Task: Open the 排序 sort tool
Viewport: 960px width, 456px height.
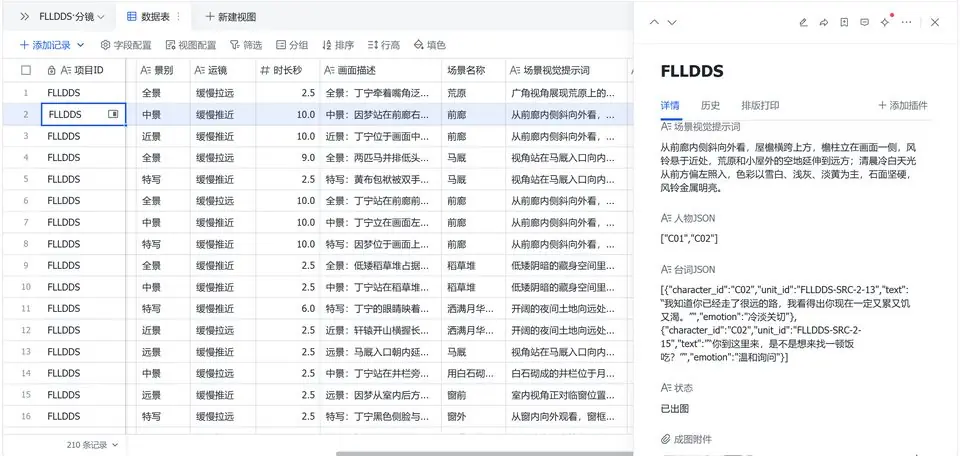Action: (x=337, y=45)
